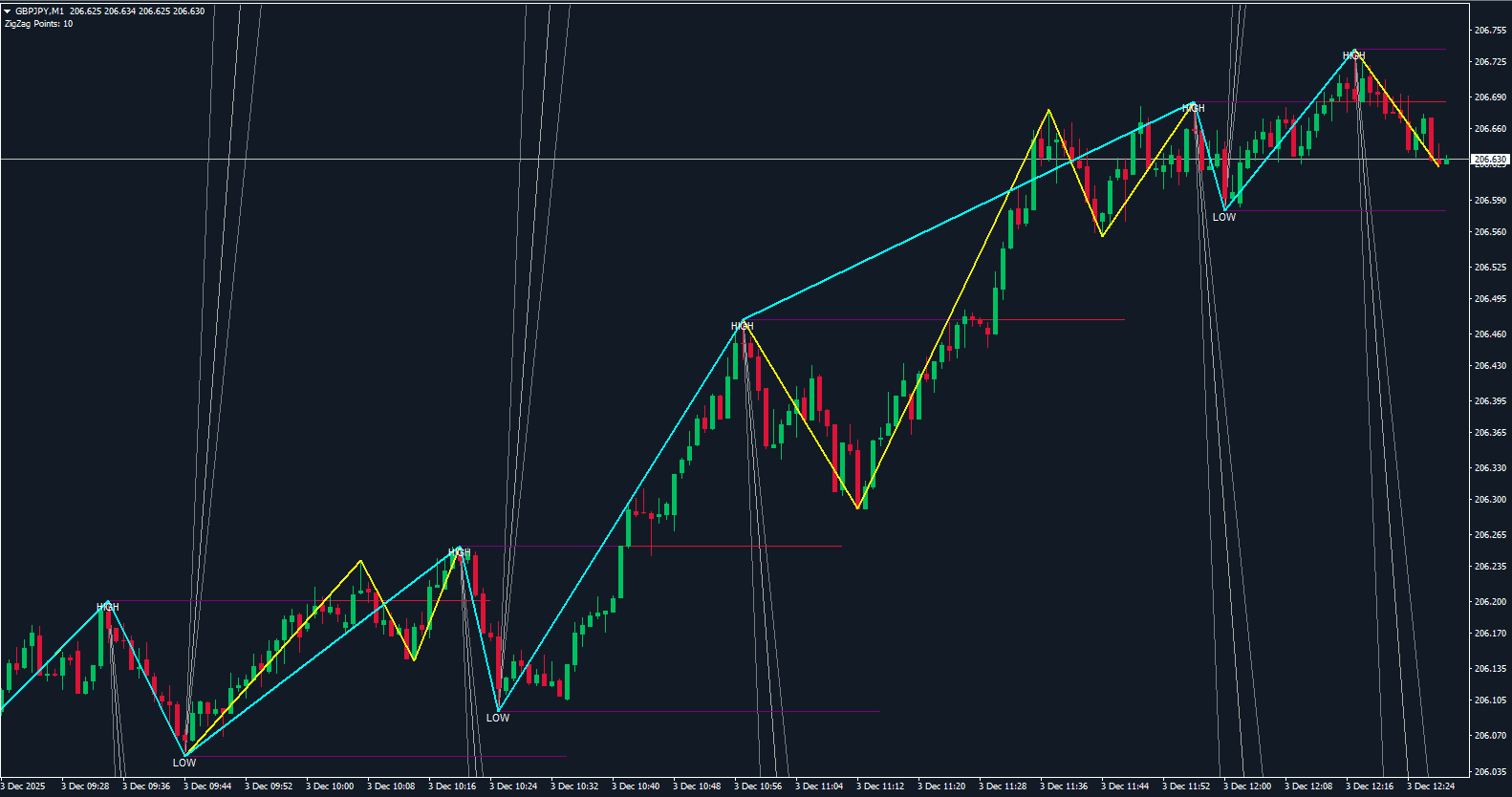Click the 206.660 price axis label
1512x797 pixels.
coord(1490,129)
